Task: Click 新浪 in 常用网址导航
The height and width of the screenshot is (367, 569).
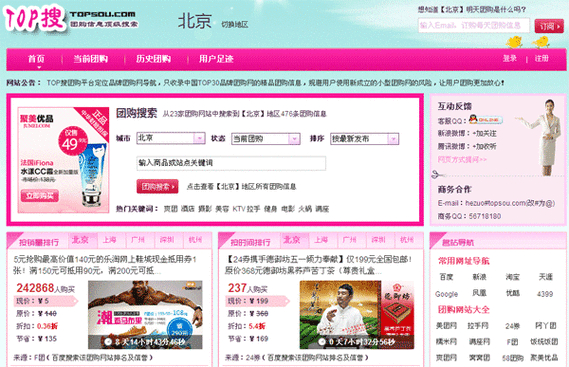Action: 479,277
